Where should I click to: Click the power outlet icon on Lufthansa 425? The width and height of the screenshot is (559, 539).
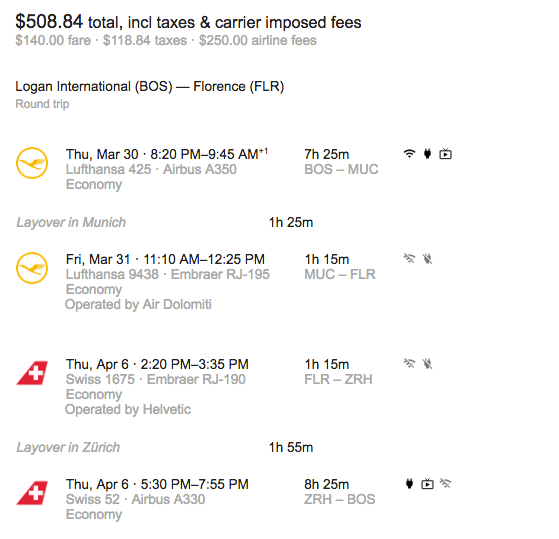(427, 154)
